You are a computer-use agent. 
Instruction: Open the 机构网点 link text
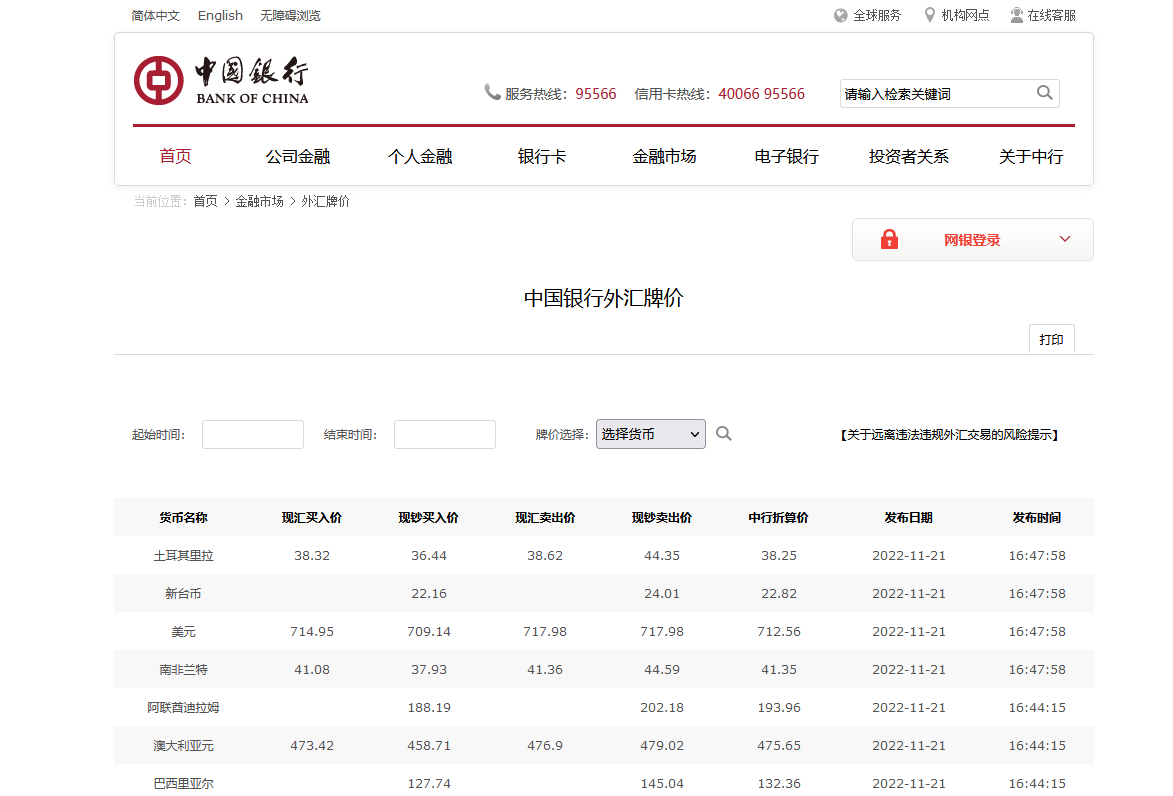tap(965, 16)
